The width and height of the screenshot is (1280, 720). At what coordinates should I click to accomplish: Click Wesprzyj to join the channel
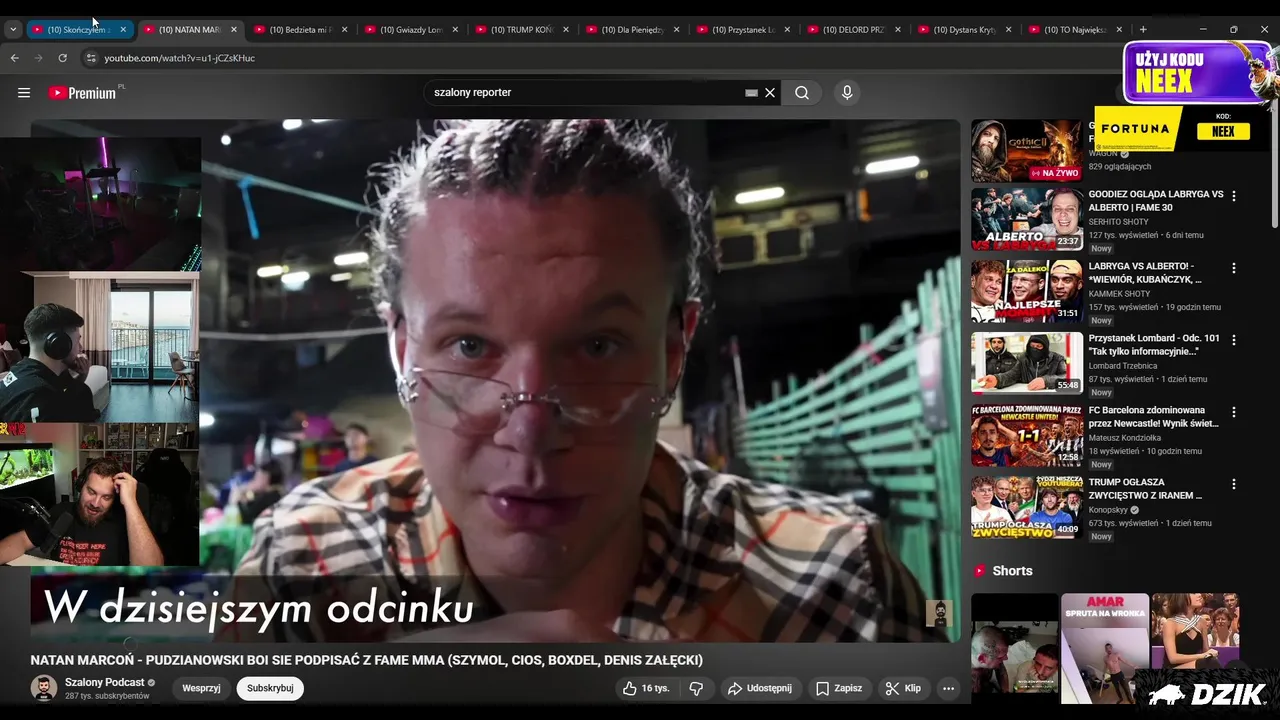pyautogui.click(x=201, y=688)
